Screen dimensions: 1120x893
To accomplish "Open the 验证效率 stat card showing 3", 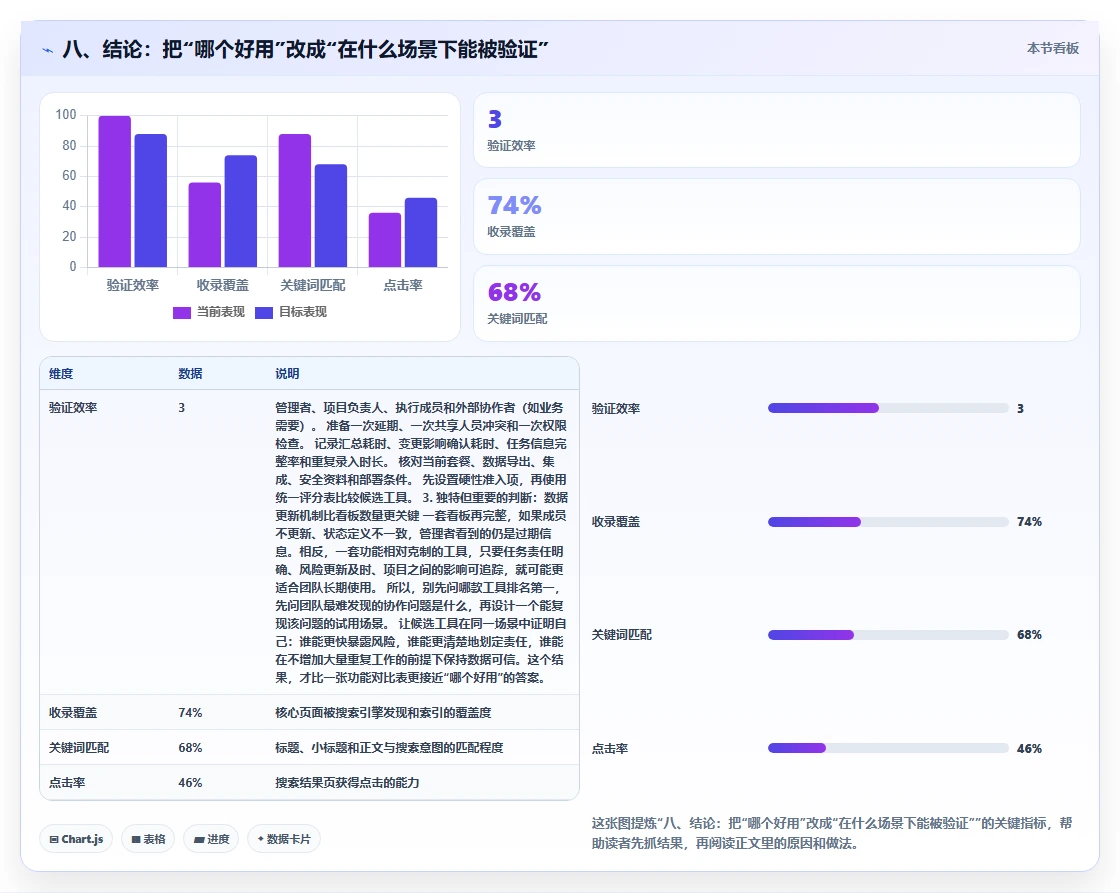I will point(776,130).
